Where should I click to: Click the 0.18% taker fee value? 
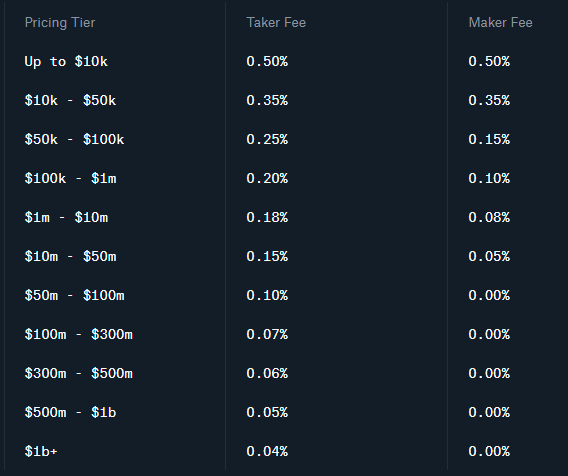pyautogui.click(x=267, y=217)
